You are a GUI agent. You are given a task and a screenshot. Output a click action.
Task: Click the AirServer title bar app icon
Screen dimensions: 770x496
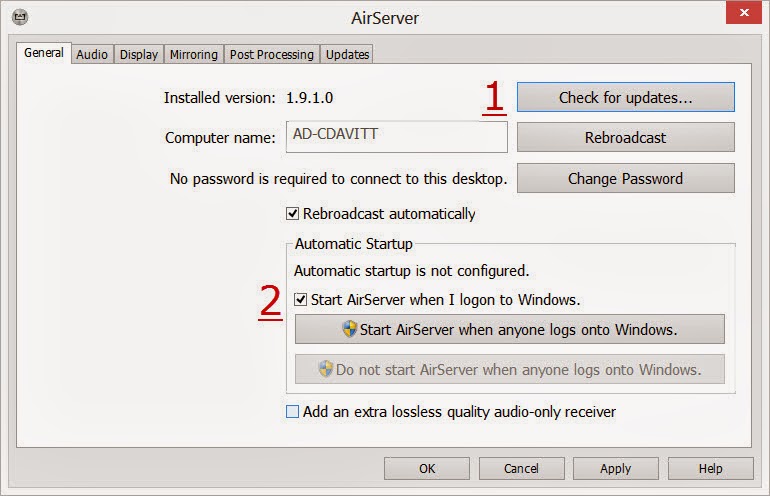click(x=20, y=17)
